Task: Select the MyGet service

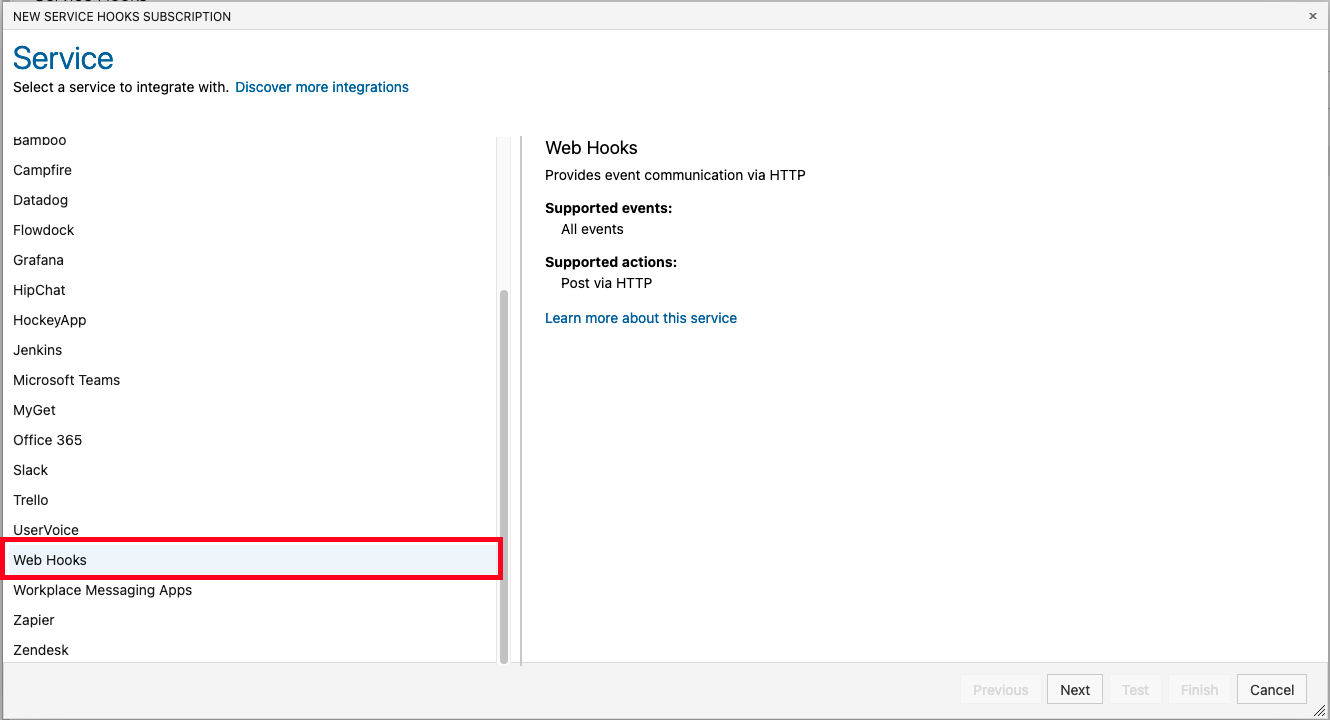Action: pyautogui.click(x=250, y=410)
